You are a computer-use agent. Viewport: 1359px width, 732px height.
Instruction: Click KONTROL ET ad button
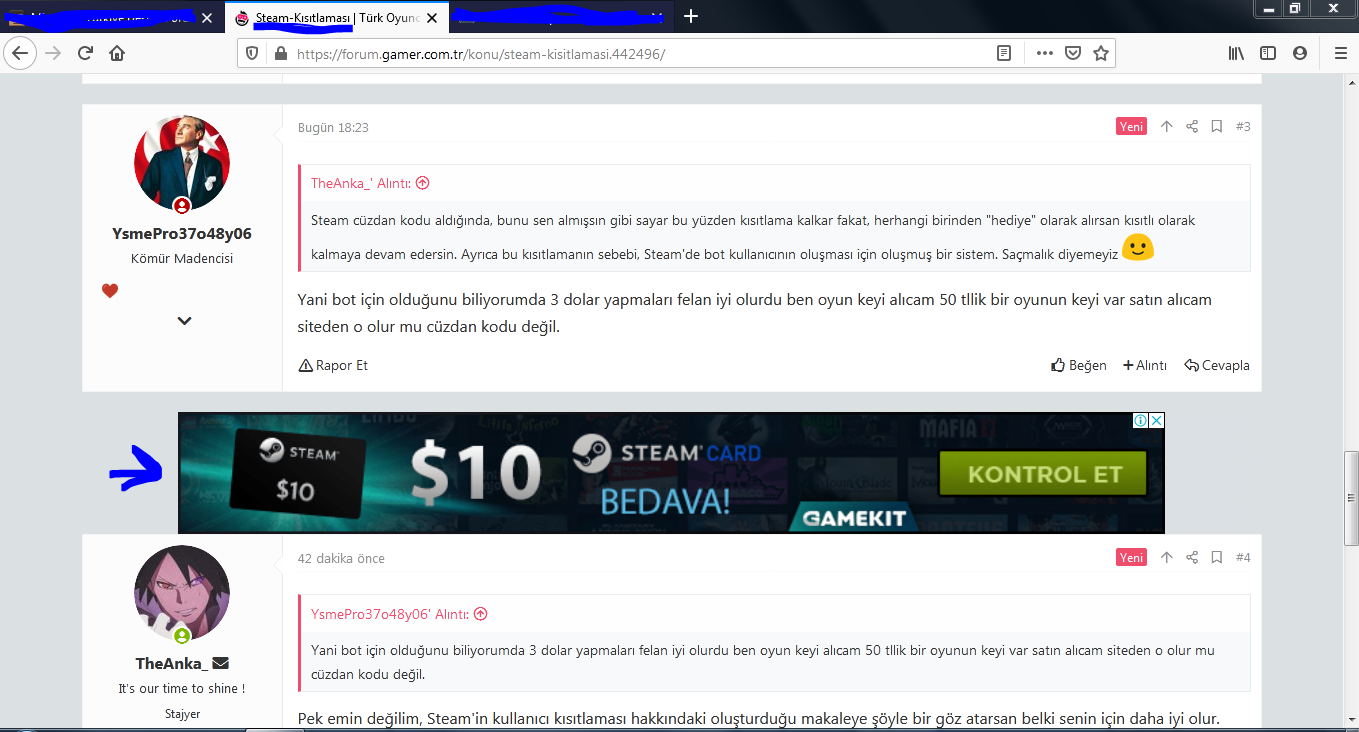(1045, 475)
